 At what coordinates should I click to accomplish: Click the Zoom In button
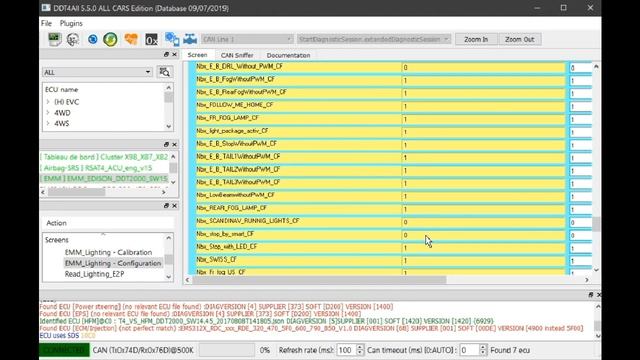(476, 39)
